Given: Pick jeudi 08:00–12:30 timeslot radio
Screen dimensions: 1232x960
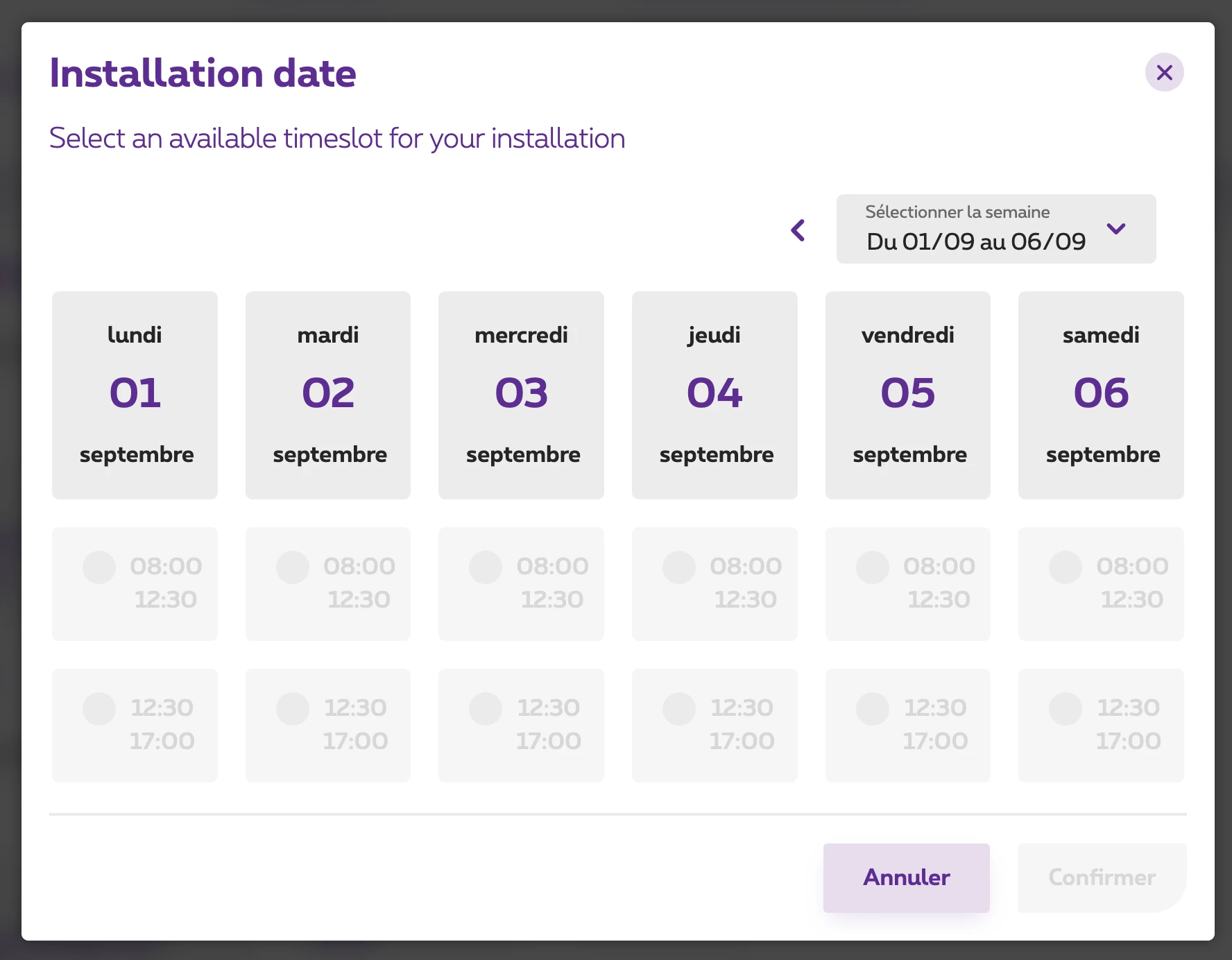Looking at the screenshot, I should [679, 567].
